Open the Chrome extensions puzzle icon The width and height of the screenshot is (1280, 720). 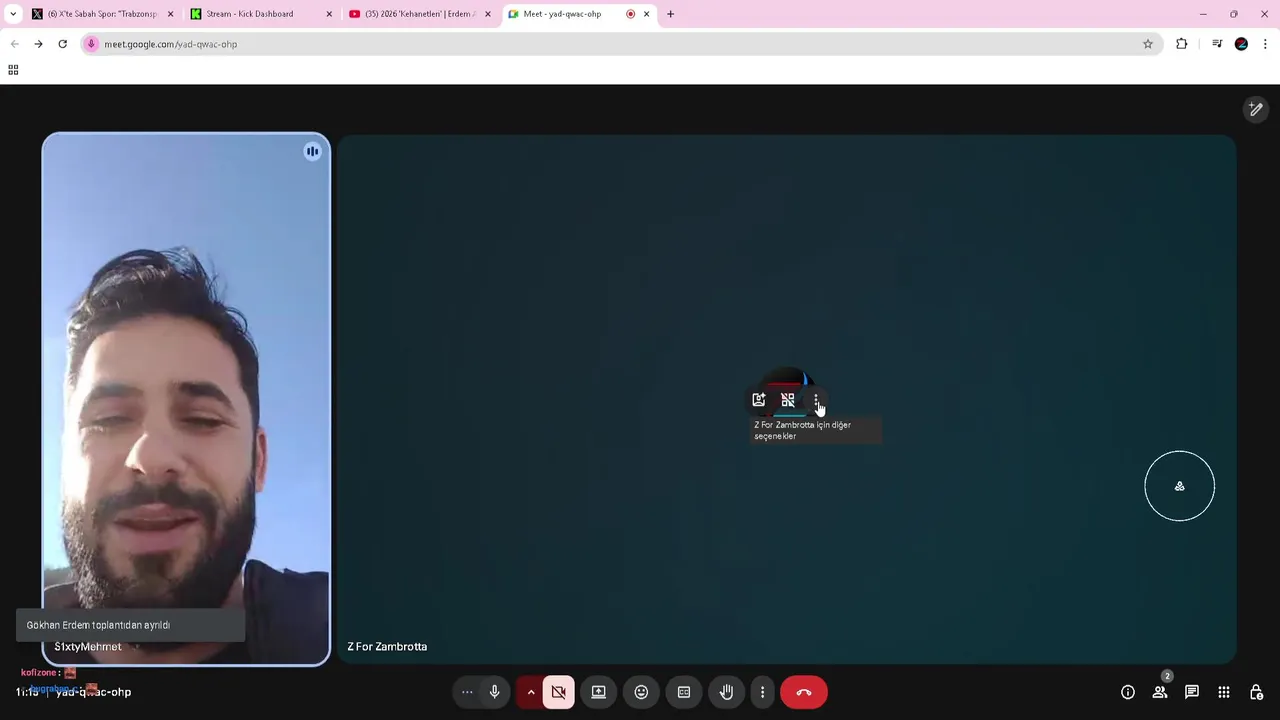1182,44
